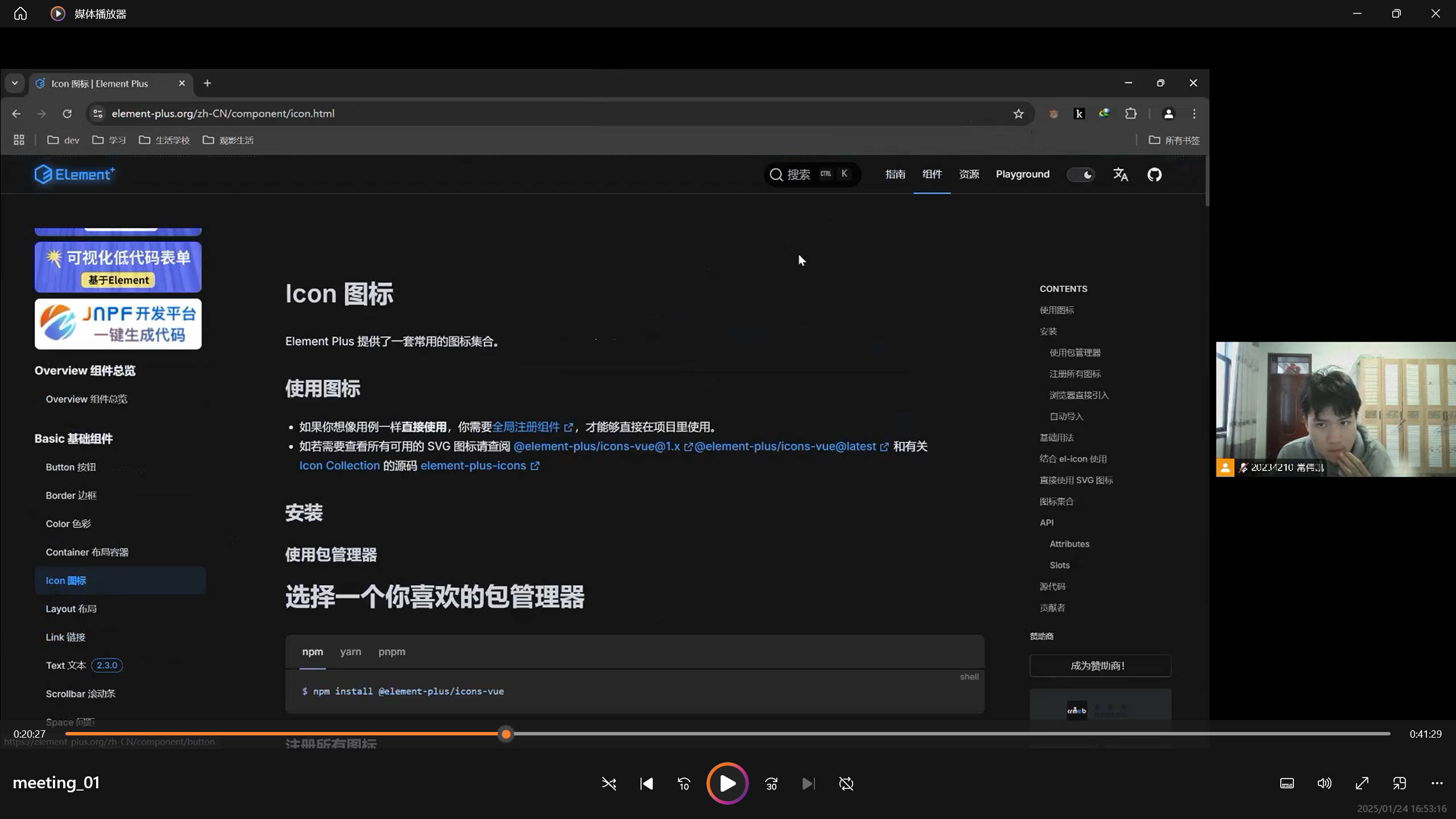Open the 观影生活 bookmarks folder
The height and width of the screenshot is (819, 1456).
[228, 140]
